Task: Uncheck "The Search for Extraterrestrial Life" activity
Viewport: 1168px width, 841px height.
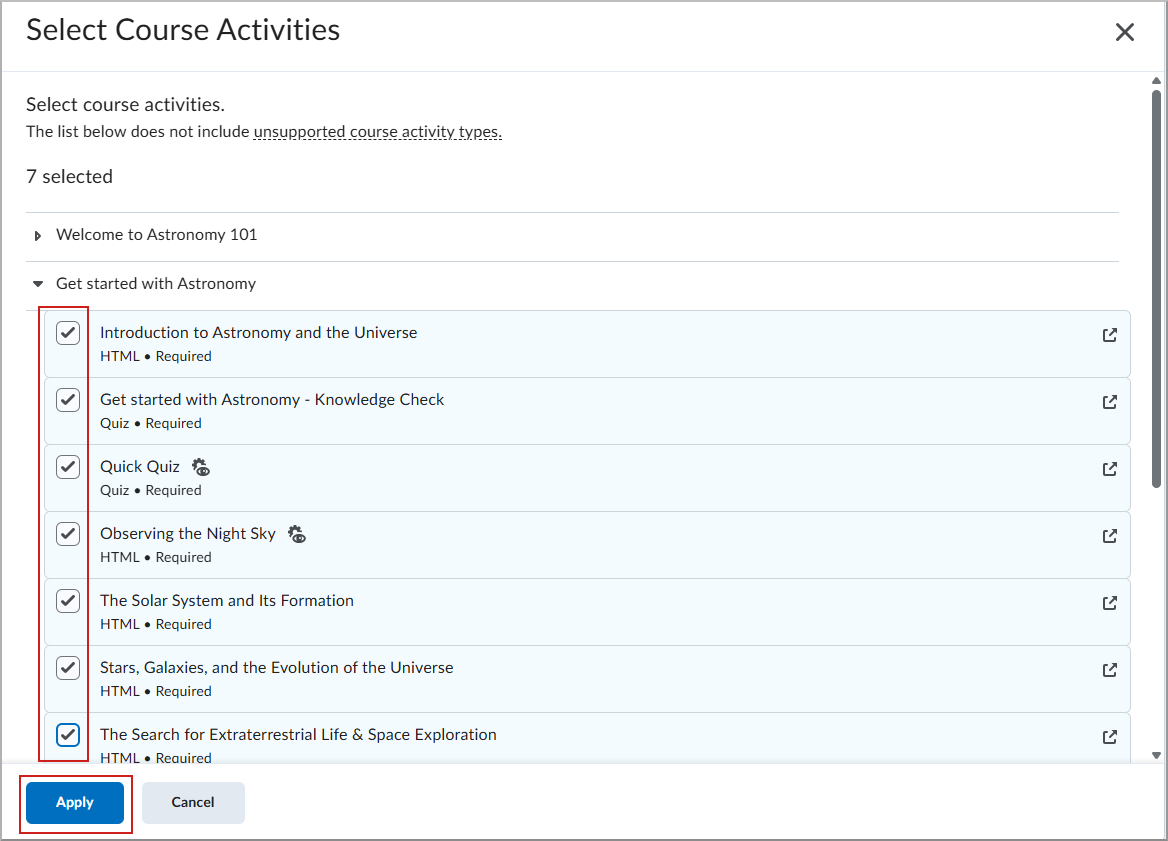Action: pos(67,734)
